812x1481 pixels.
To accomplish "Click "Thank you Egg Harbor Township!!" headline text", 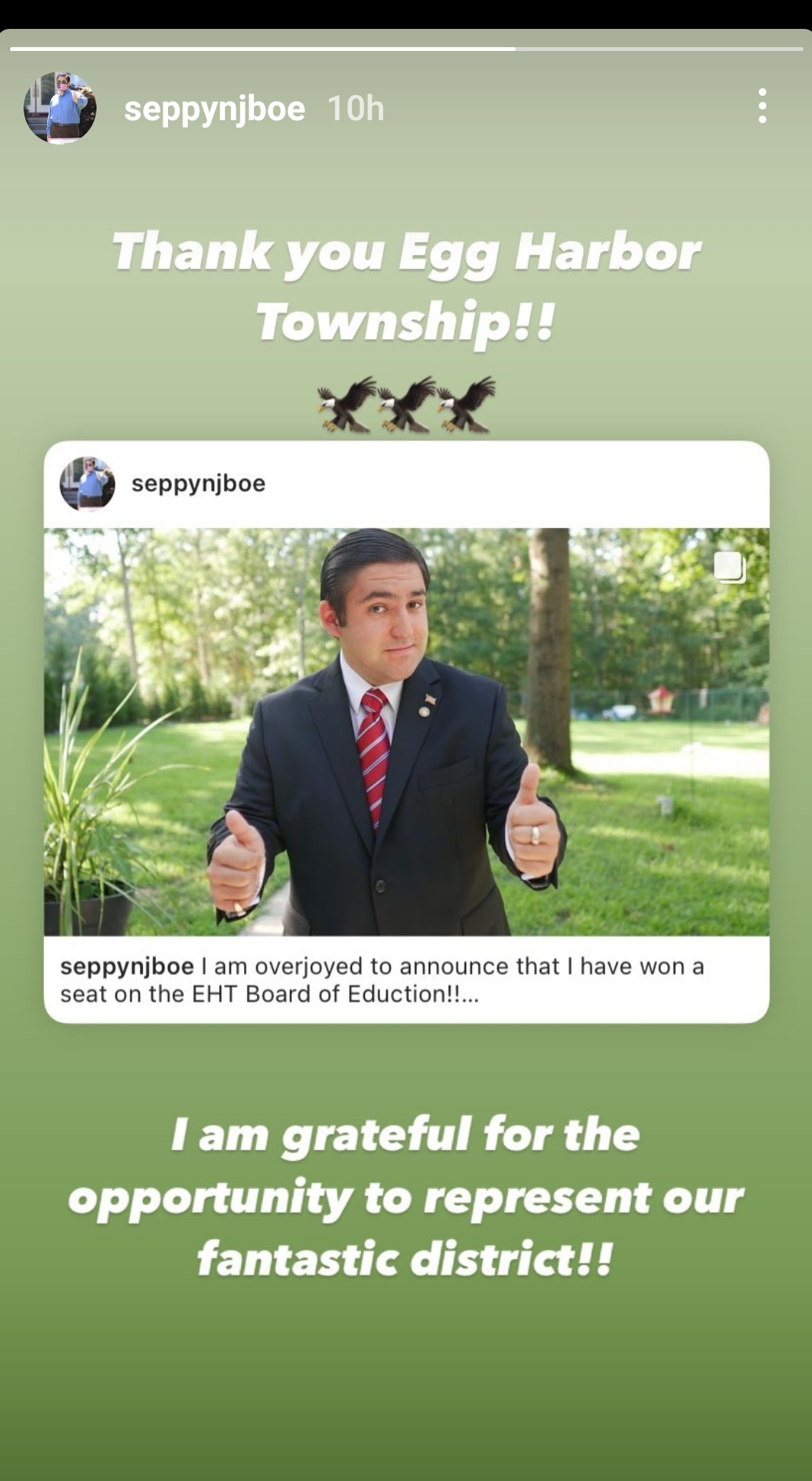I will [406, 287].
